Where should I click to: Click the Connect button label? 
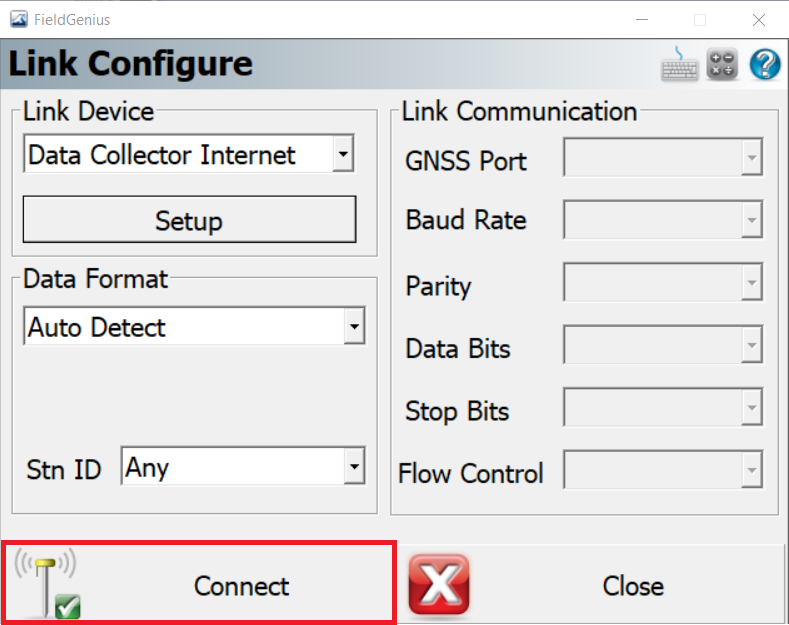242,586
